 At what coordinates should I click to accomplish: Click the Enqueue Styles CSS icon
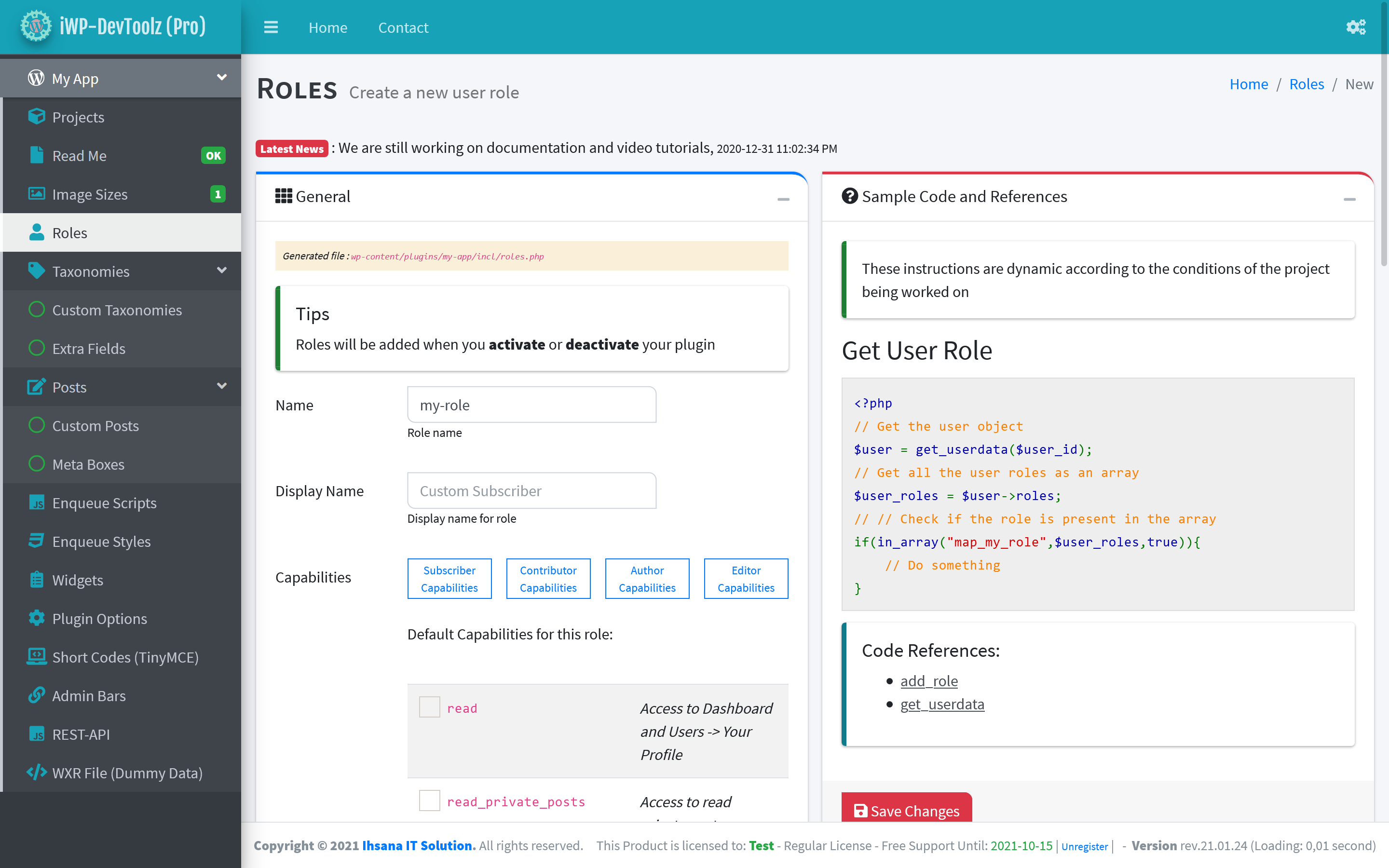click(x=36, y=541)
